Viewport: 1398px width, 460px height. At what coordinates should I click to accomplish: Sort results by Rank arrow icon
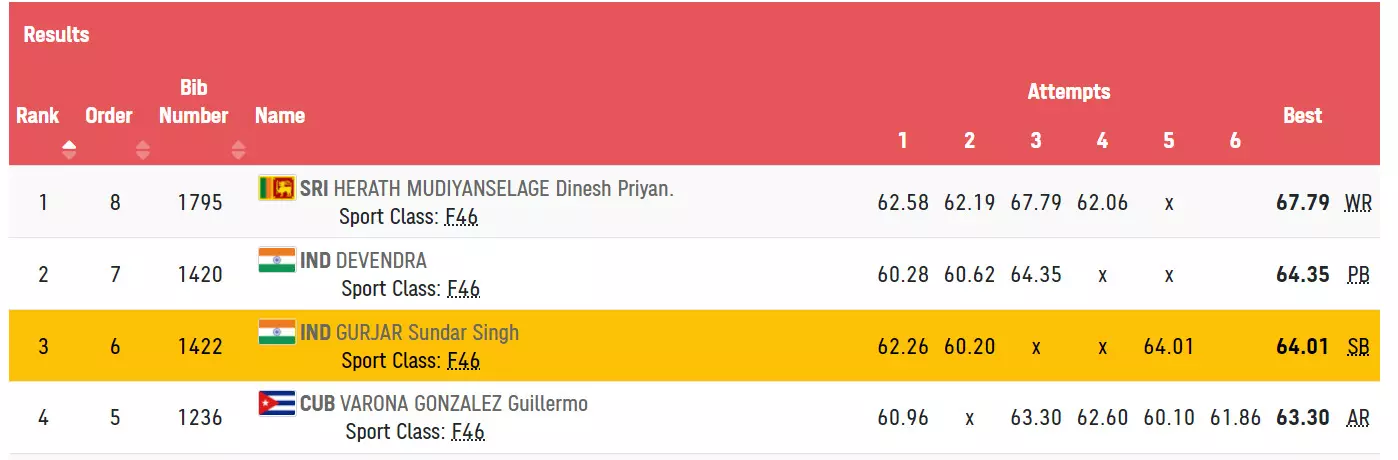click(x=68, y=150)
